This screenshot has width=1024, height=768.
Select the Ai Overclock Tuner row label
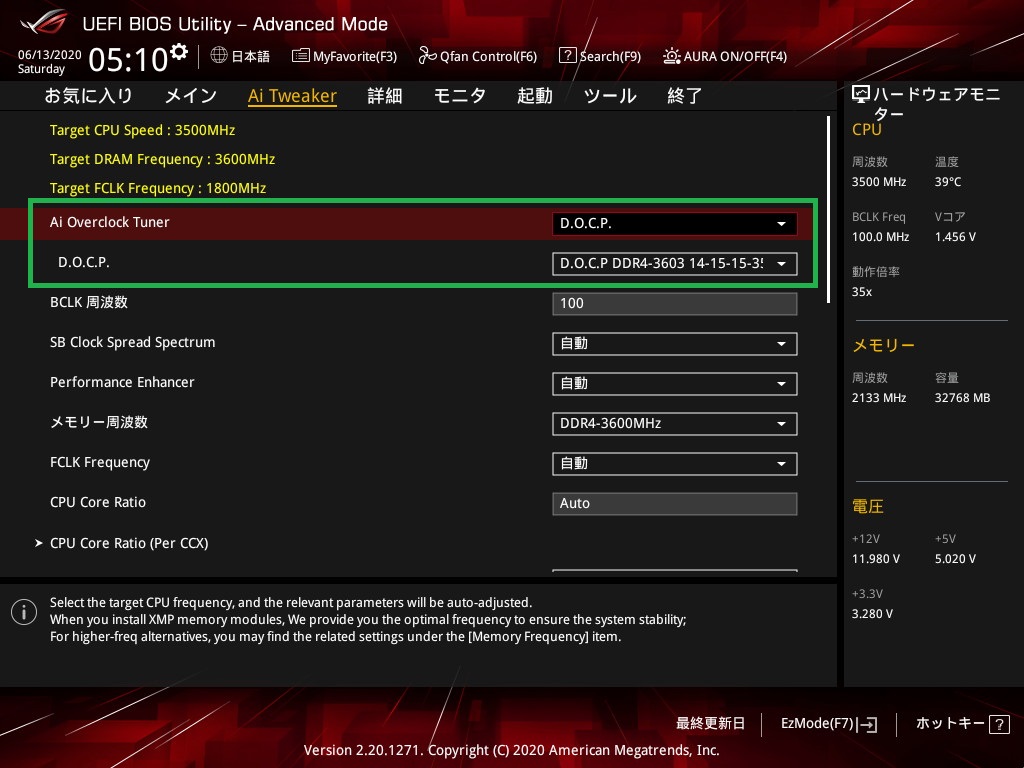pos(110,222)
